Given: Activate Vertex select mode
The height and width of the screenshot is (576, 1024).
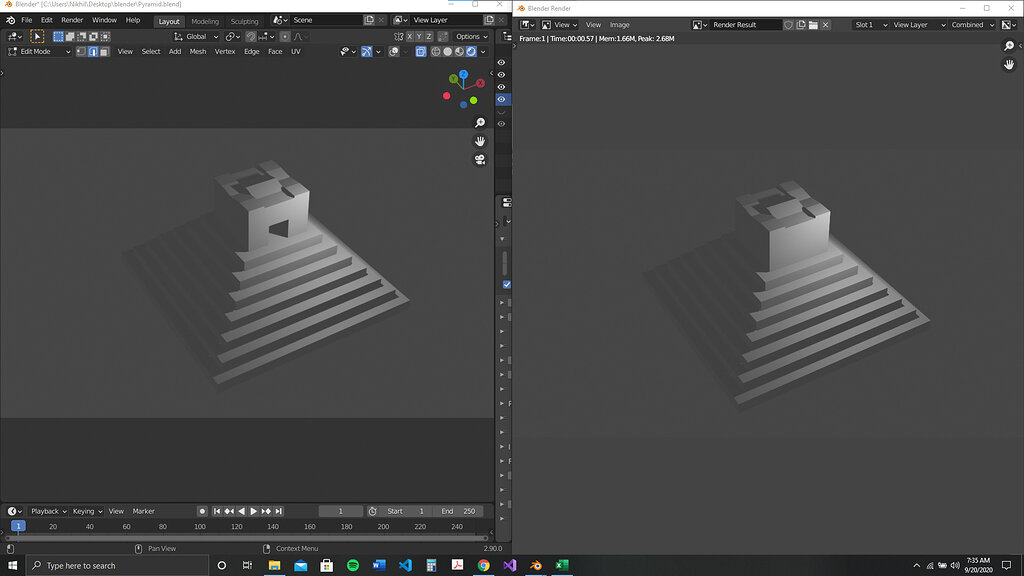Looking at the screenshot, I should 80,52.
